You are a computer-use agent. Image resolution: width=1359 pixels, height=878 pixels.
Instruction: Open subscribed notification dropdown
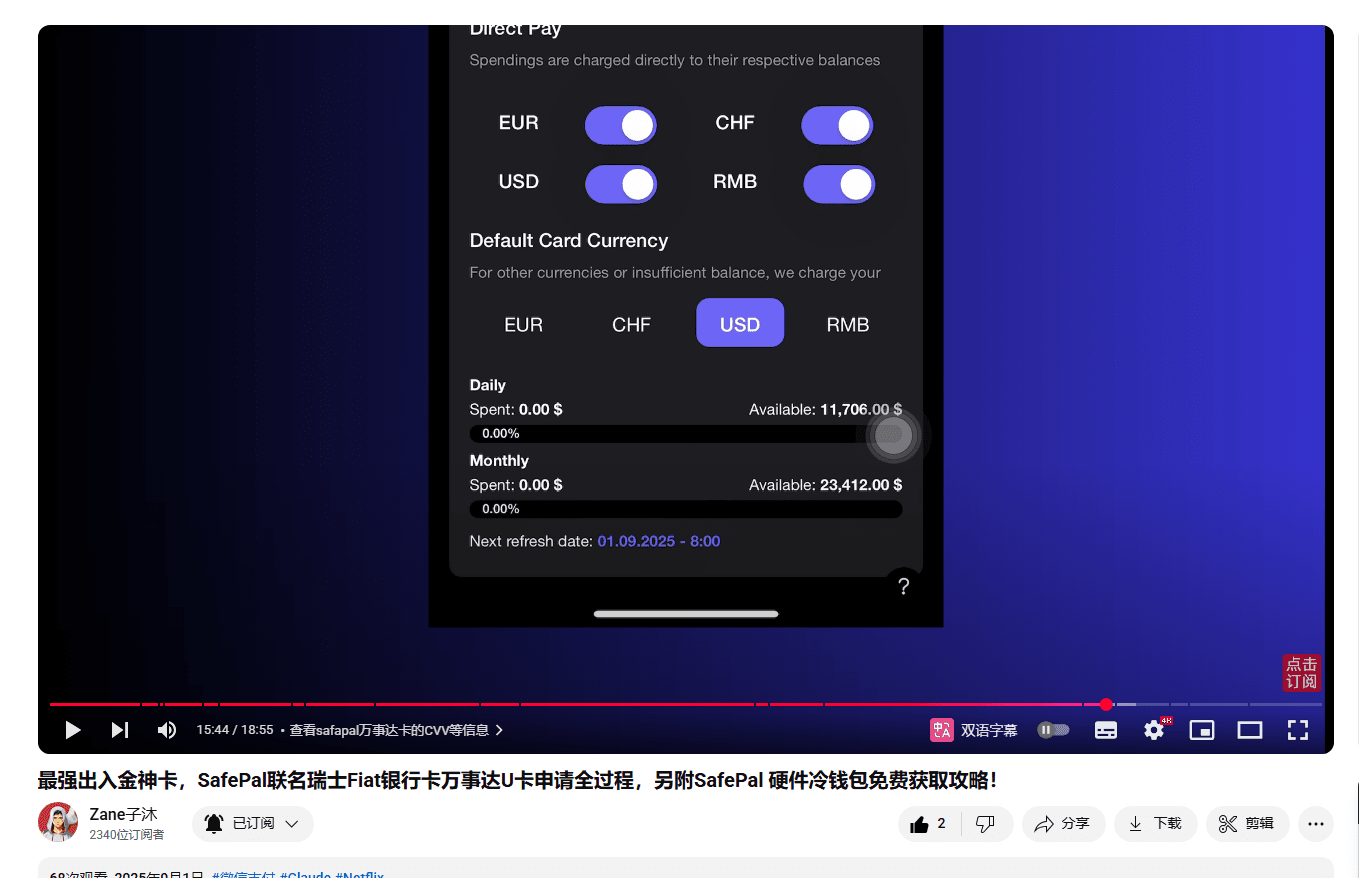point(253,824)
